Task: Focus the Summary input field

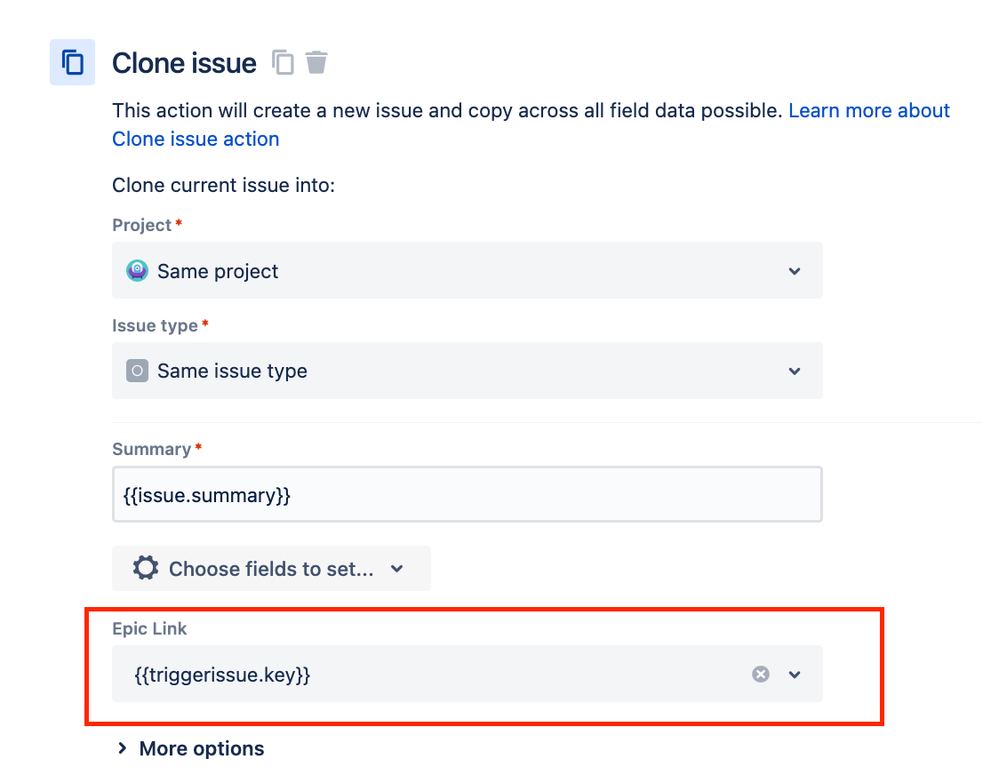Action: (467, 495)
